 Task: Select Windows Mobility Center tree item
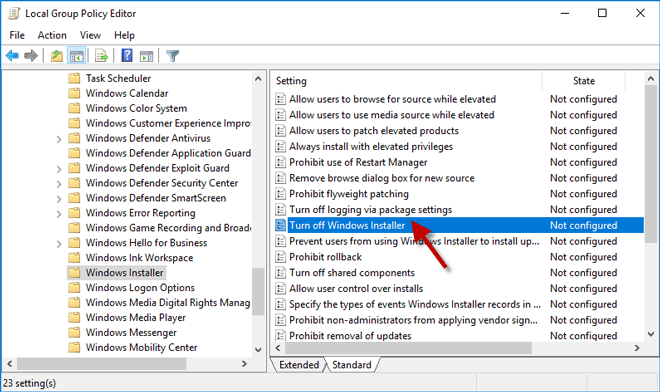click(141, 347)
